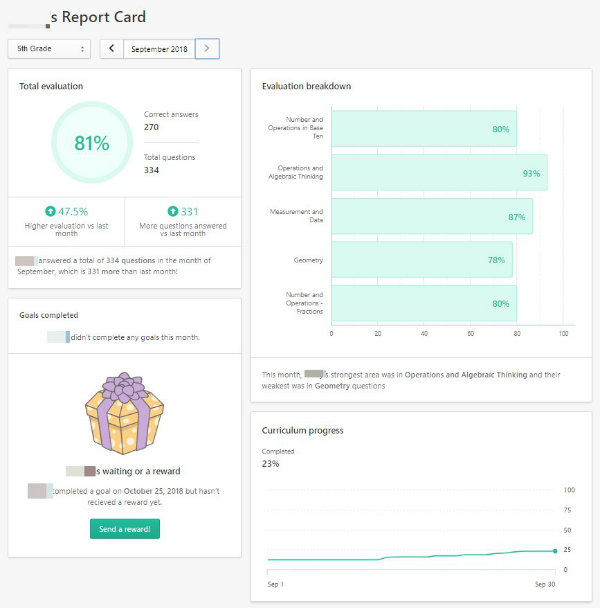600x608 pixels.
Task: Select the Measurement and Data 87% bar
Action: 432,216
